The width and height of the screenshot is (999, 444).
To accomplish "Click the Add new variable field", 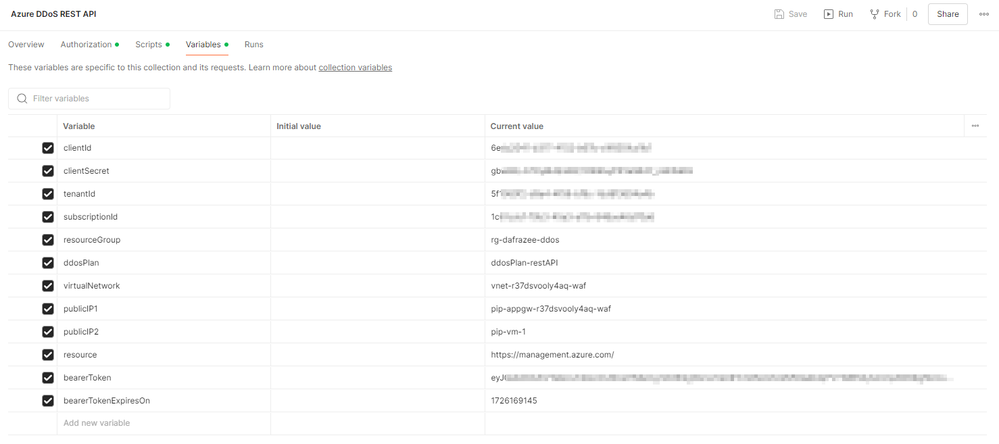I will coord(164,423).
